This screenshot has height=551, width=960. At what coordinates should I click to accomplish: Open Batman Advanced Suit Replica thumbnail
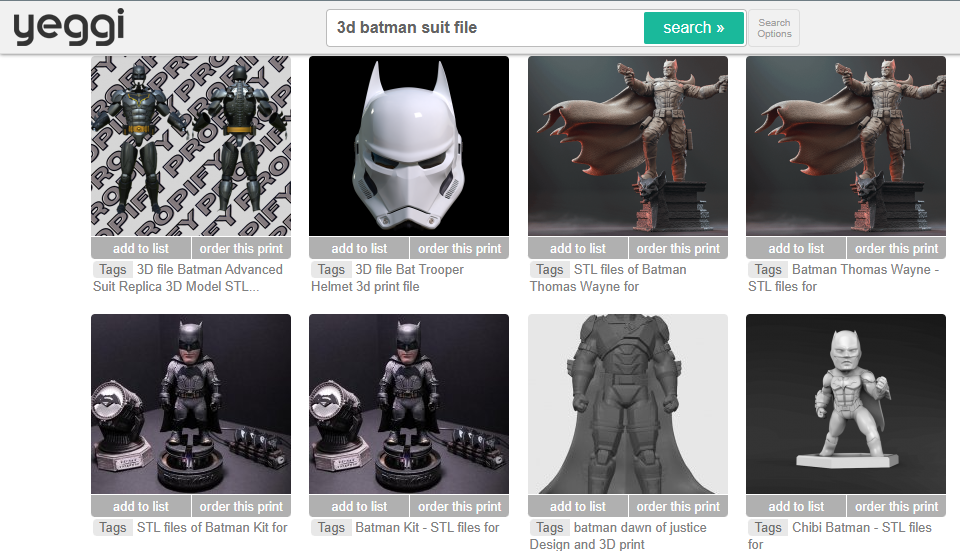click(x=191, y=146)
